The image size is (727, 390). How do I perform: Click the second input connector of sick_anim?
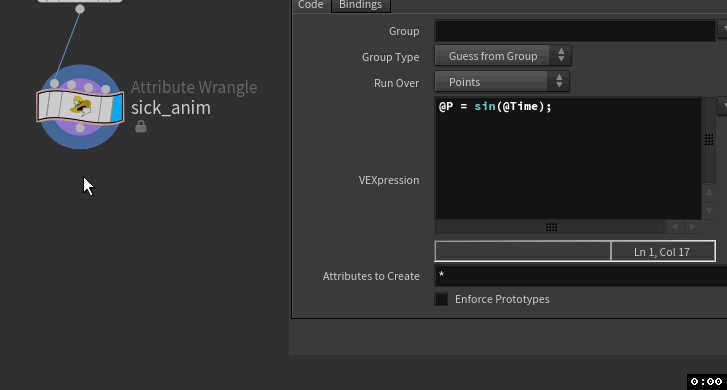(x=71, y=85)
